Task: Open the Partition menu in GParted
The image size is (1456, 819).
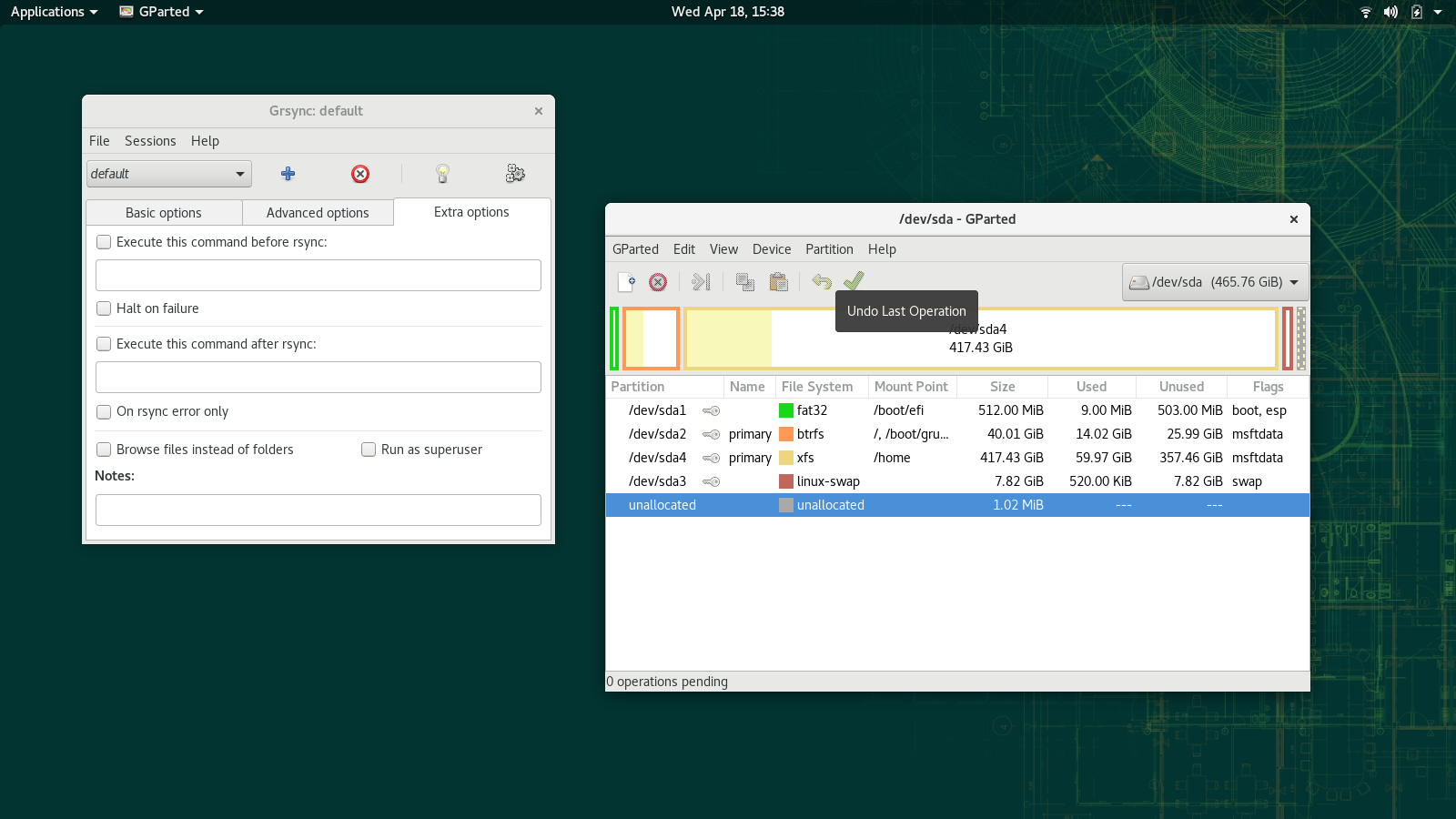Action: point(829,249)
